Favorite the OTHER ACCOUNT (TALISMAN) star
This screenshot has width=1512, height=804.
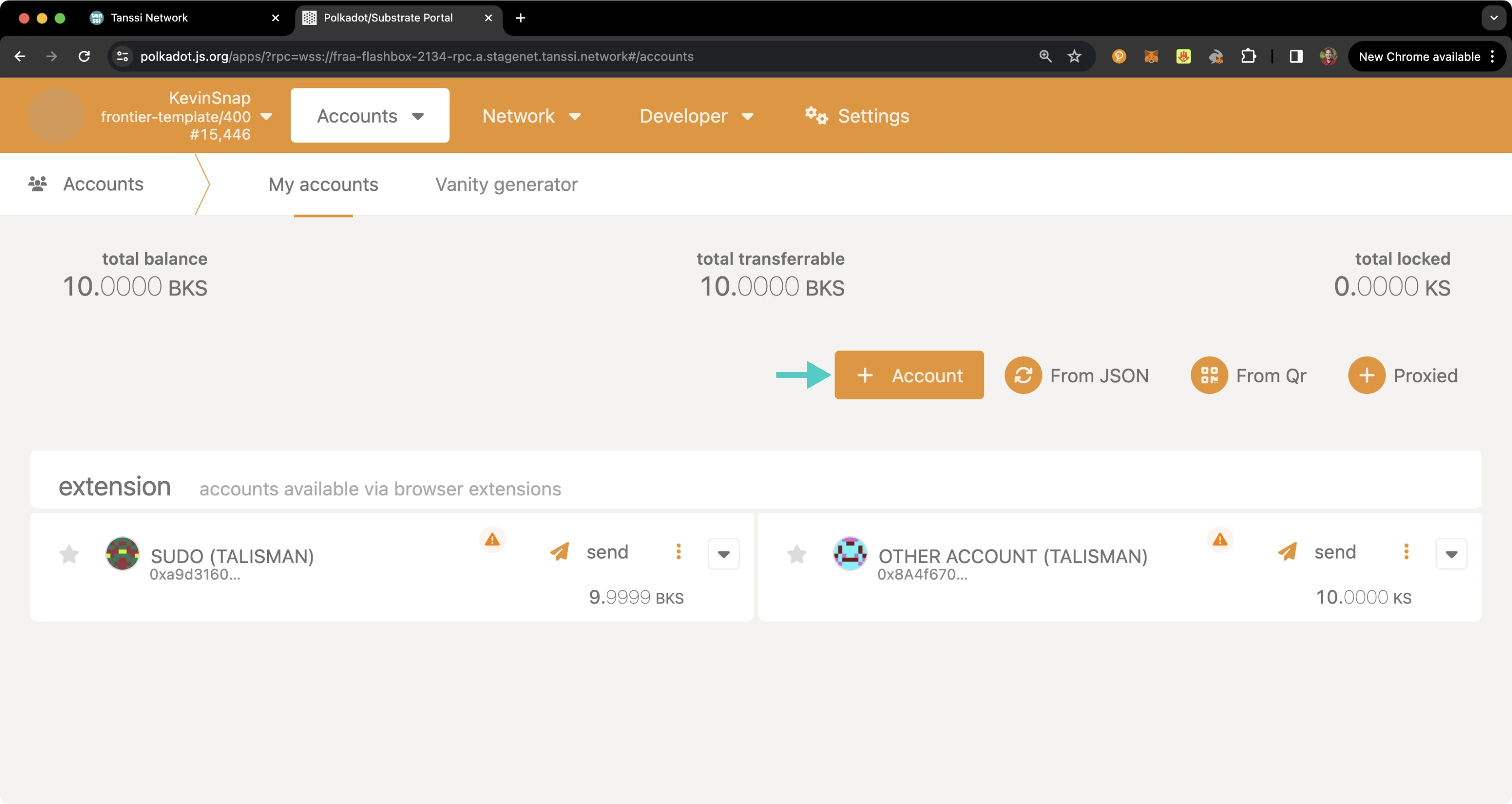click(797, 554)
